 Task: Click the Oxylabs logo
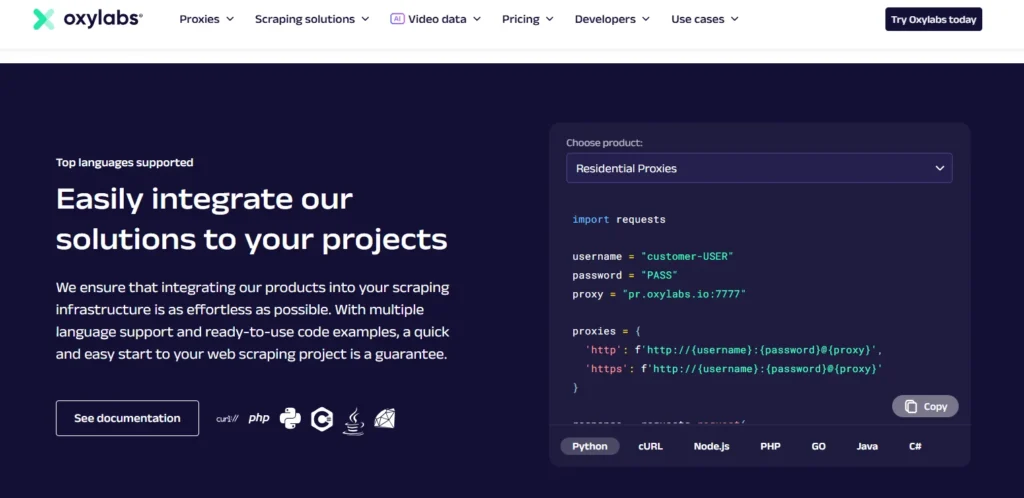(x=88, y=19)
